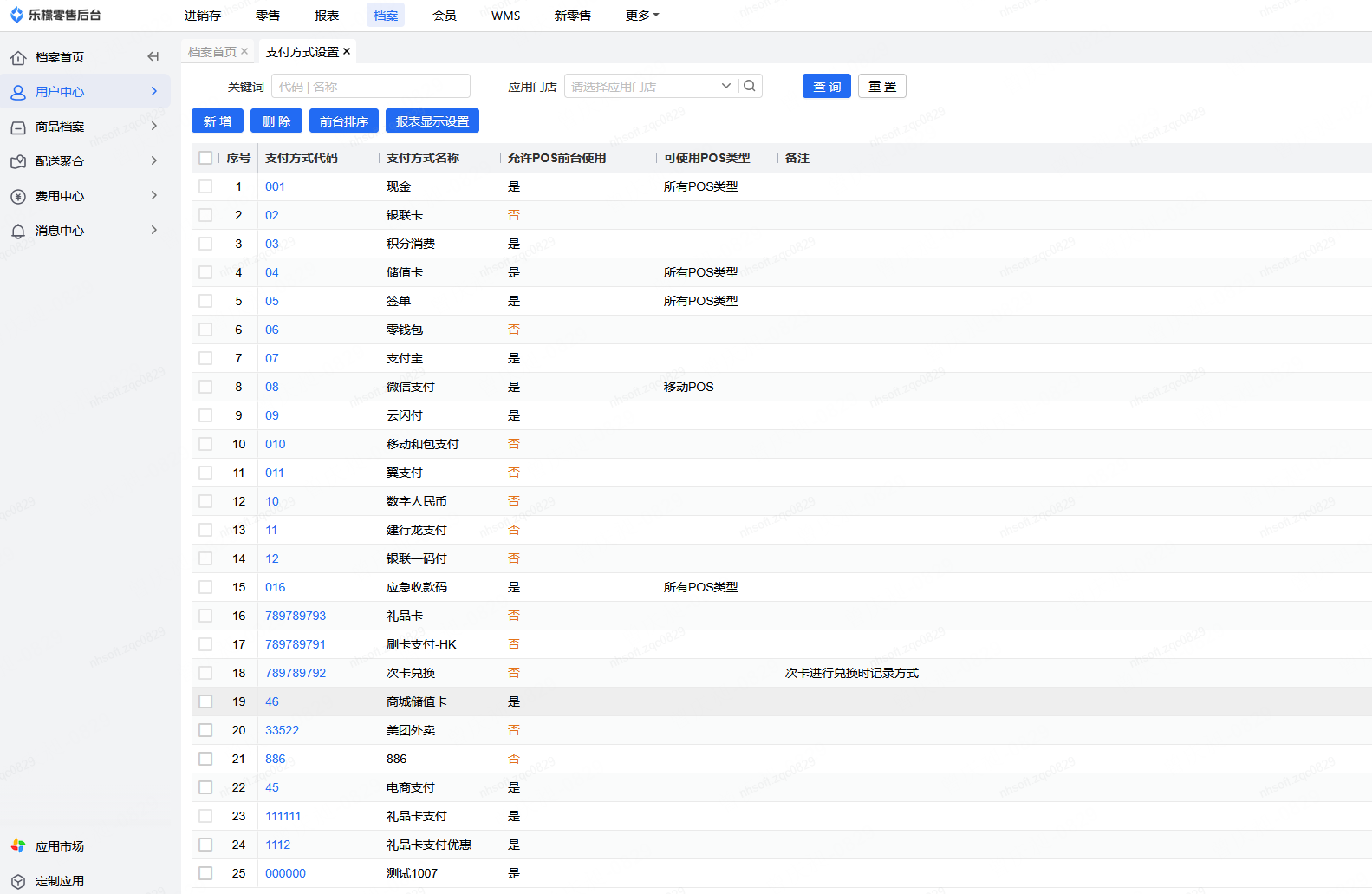Click the 前台排序 button
Image resolution: width=1372 pixels, height=894 pixels.
coord(344,121)
